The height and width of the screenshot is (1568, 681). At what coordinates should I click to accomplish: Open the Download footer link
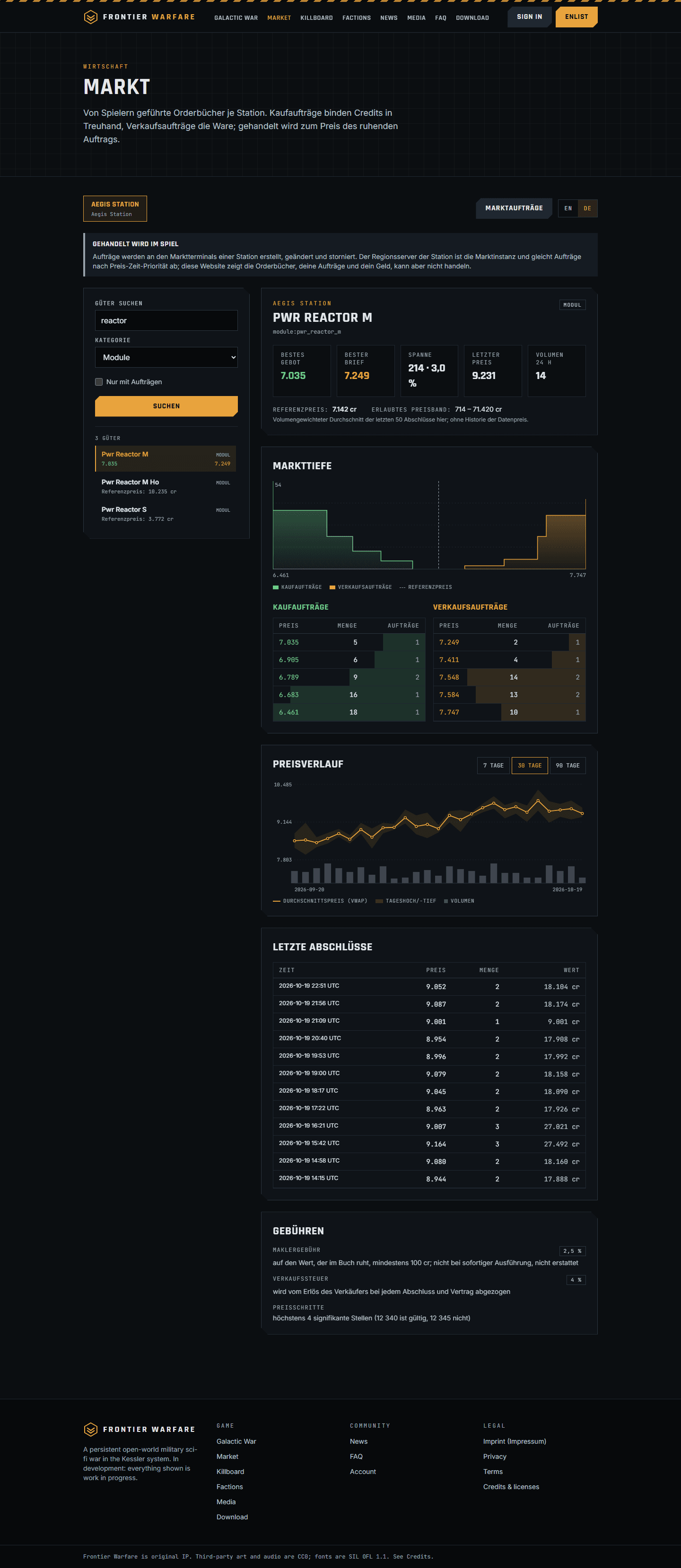[x=232, y=1517]
